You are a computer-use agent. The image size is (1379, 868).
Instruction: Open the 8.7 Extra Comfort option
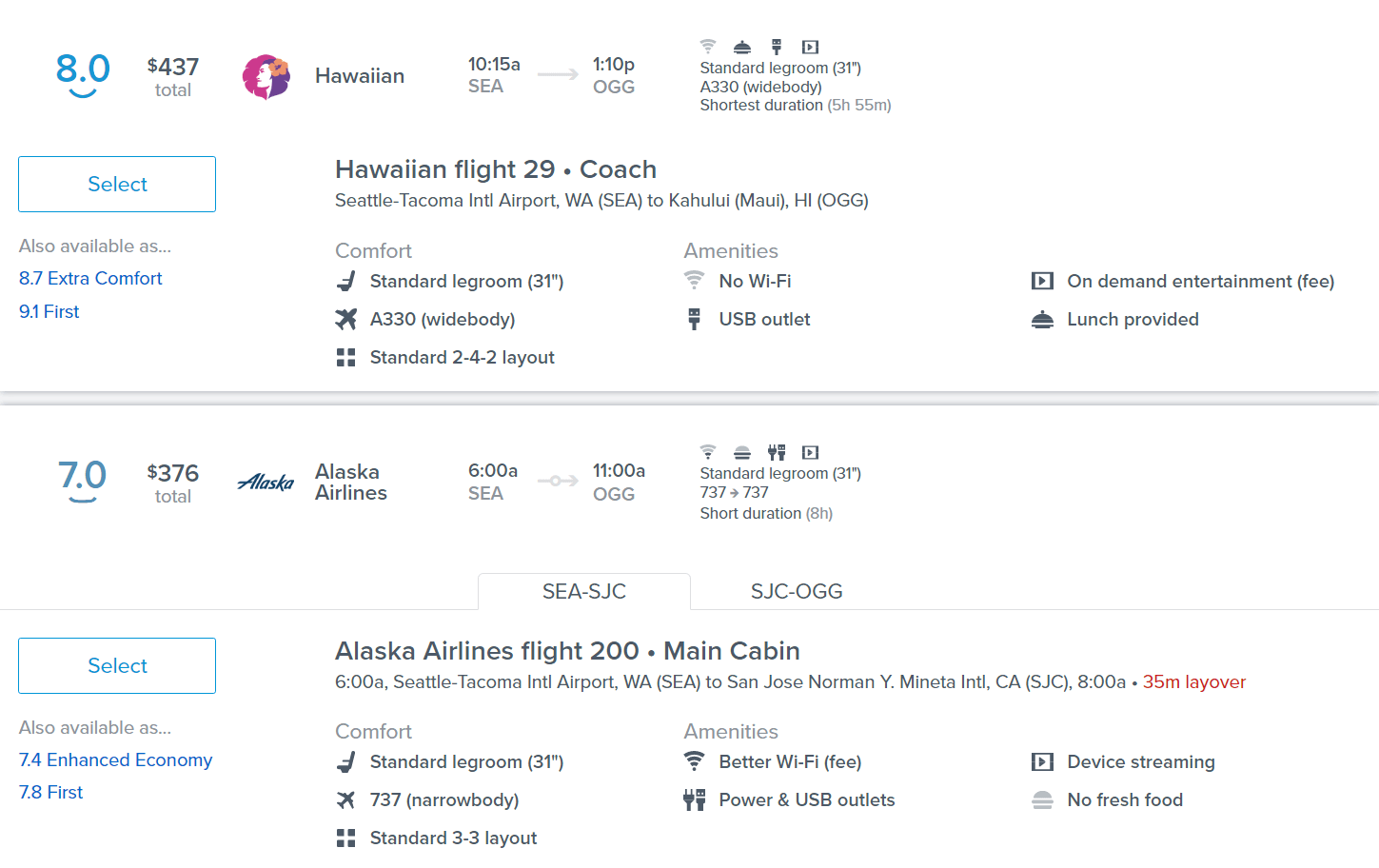coord(90,278)
